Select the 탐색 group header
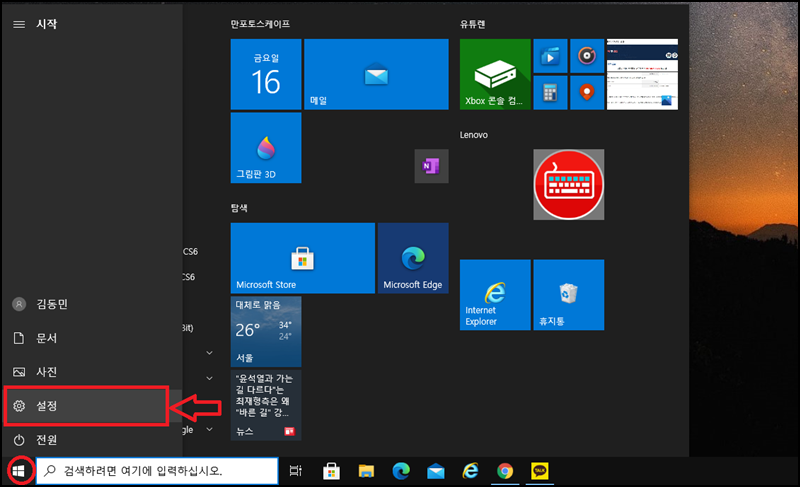The image size is (800, 487). click(x=239, y=208)
